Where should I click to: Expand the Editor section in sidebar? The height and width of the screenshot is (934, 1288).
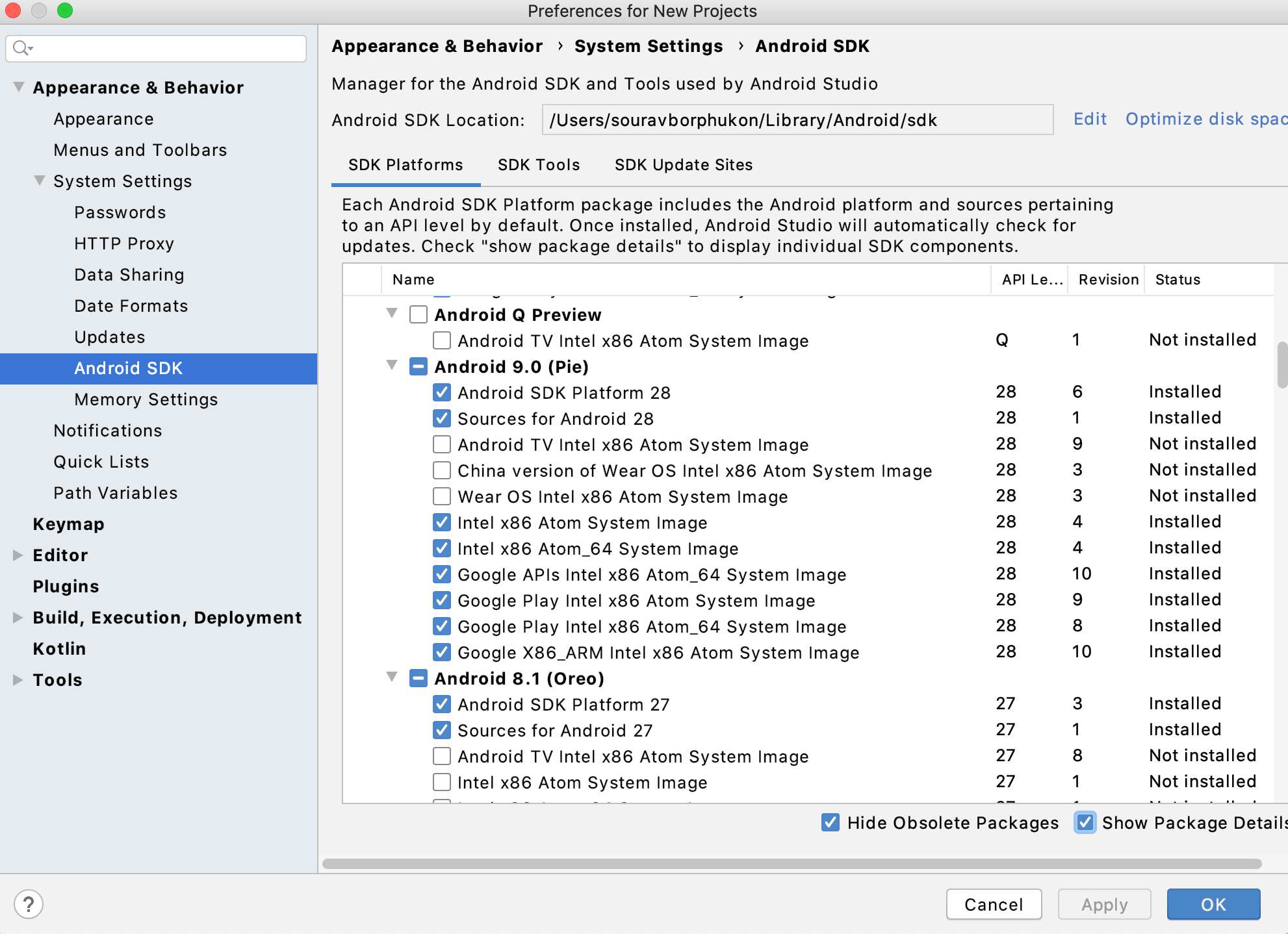pyautogui.click(x=17, y=555)
